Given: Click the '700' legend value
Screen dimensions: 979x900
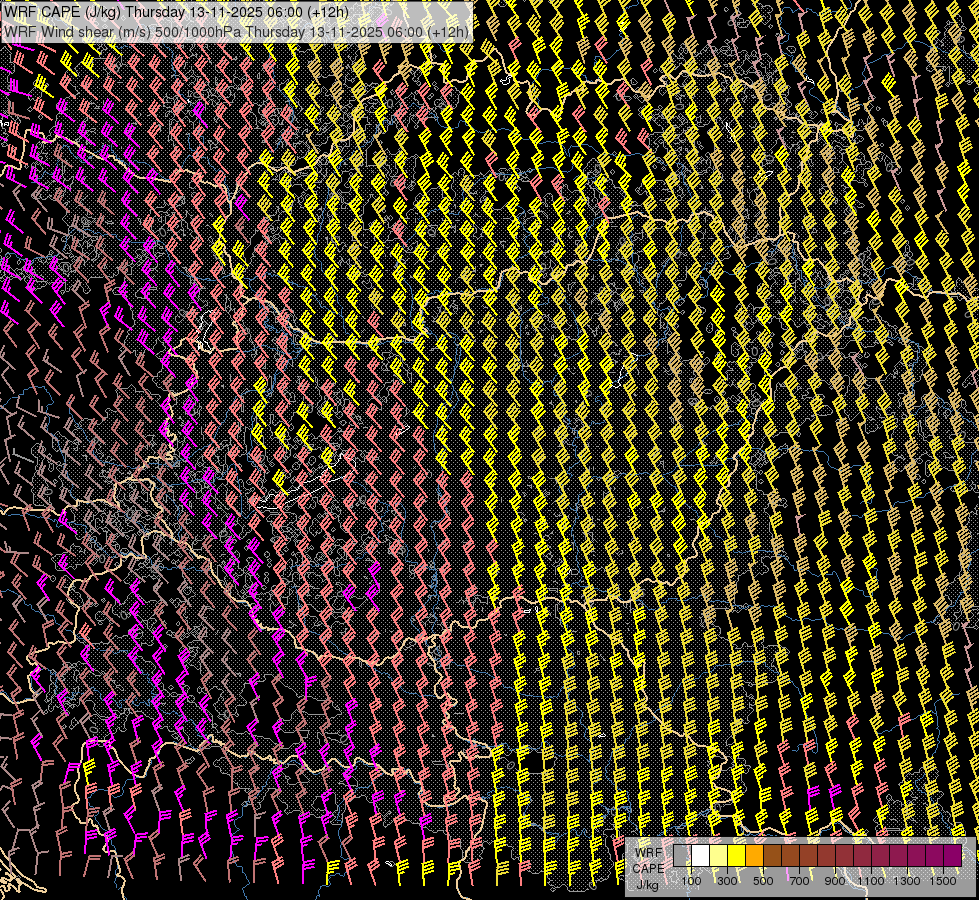Looking at the screenshot, I should pos(799,881).
